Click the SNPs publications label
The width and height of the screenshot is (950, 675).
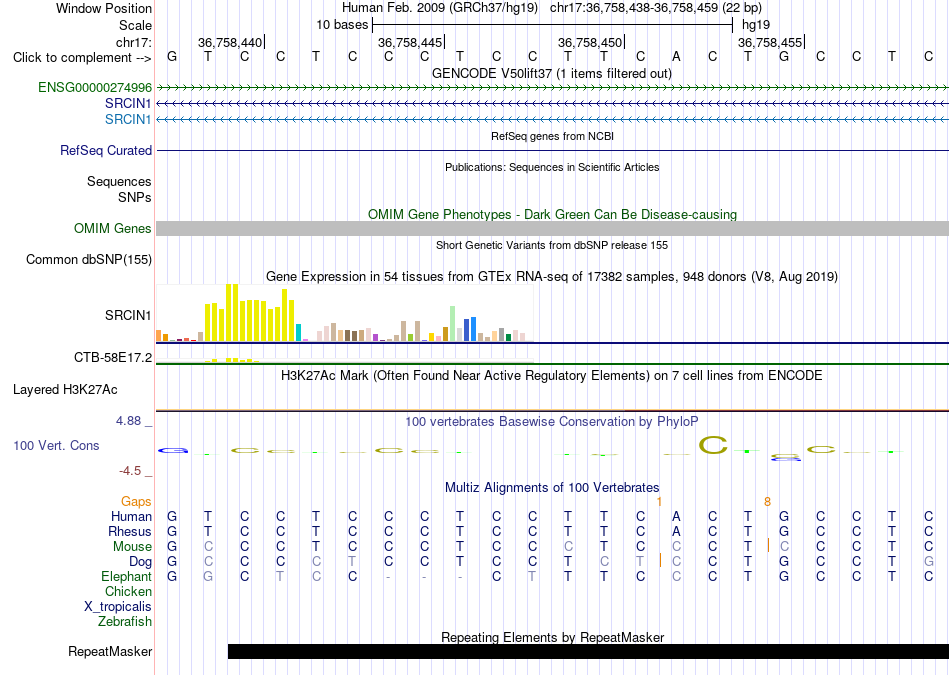(135, 197)
